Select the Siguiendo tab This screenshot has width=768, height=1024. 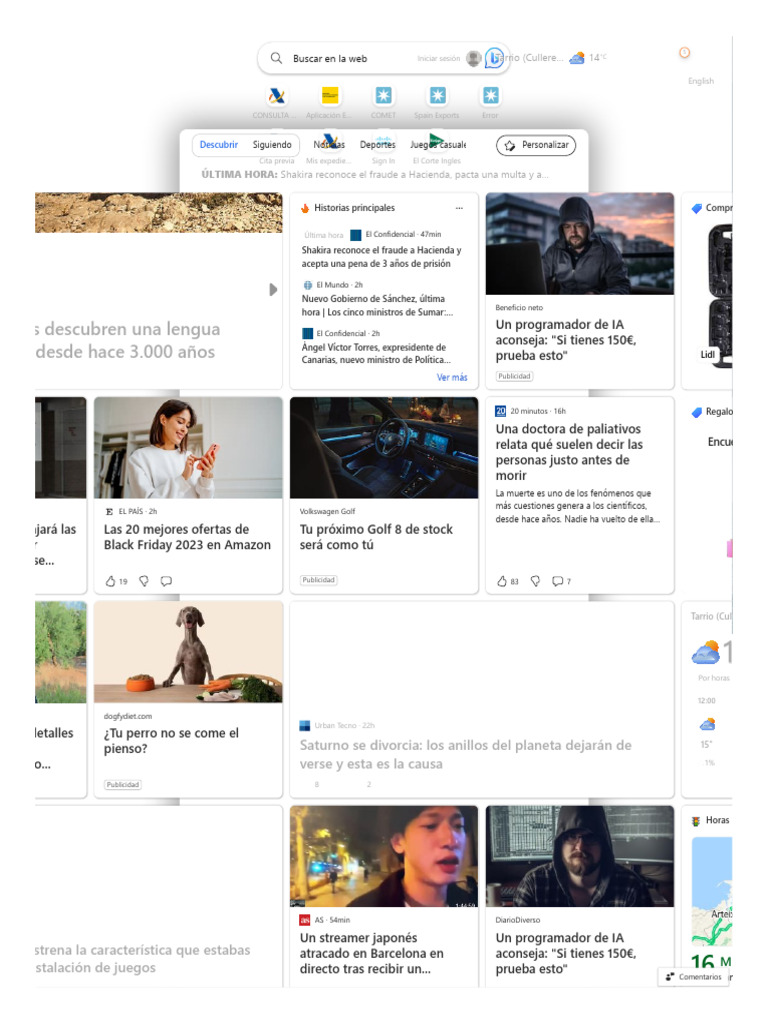[x=272, y=145]
